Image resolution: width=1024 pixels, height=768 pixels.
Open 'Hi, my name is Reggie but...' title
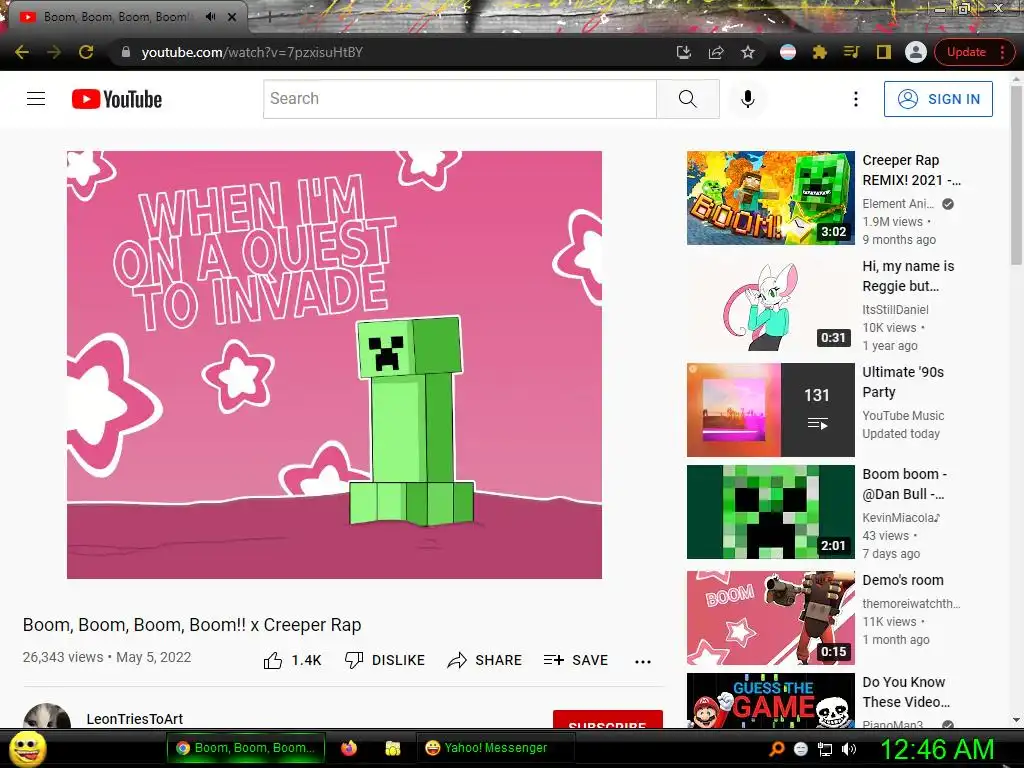tap(908, 276)
